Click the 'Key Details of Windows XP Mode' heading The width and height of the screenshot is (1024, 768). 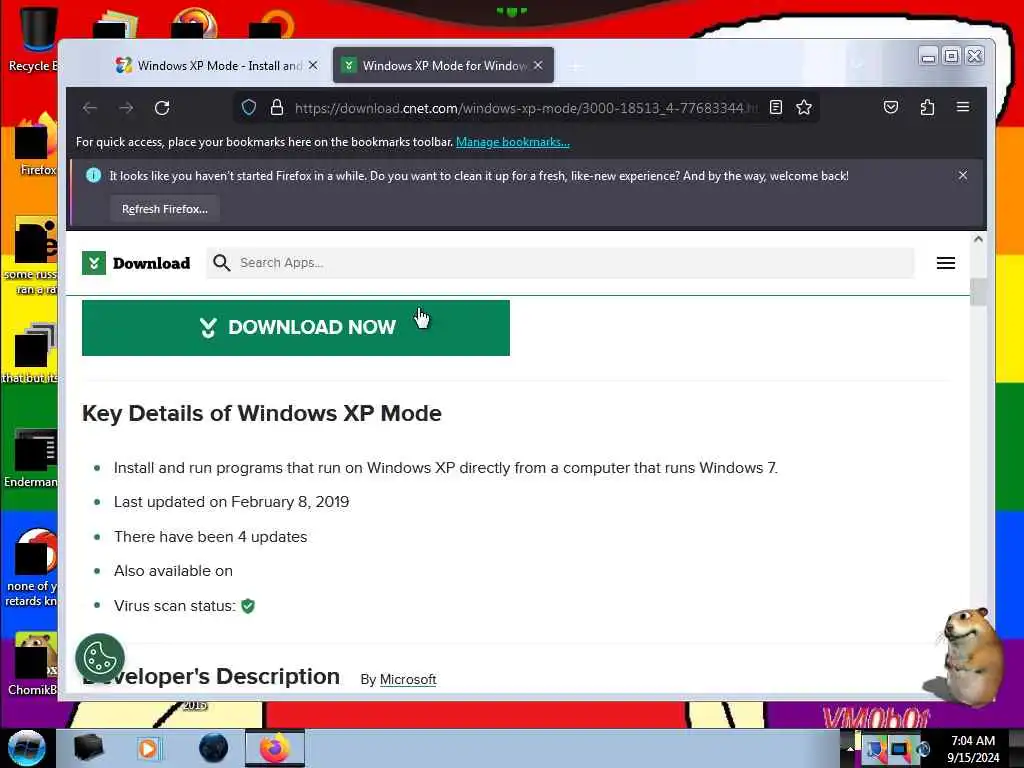point(262,413)
